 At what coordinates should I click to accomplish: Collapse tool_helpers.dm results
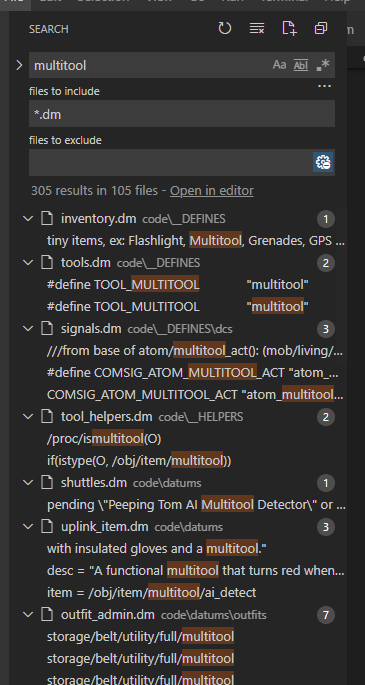(28, 416)
